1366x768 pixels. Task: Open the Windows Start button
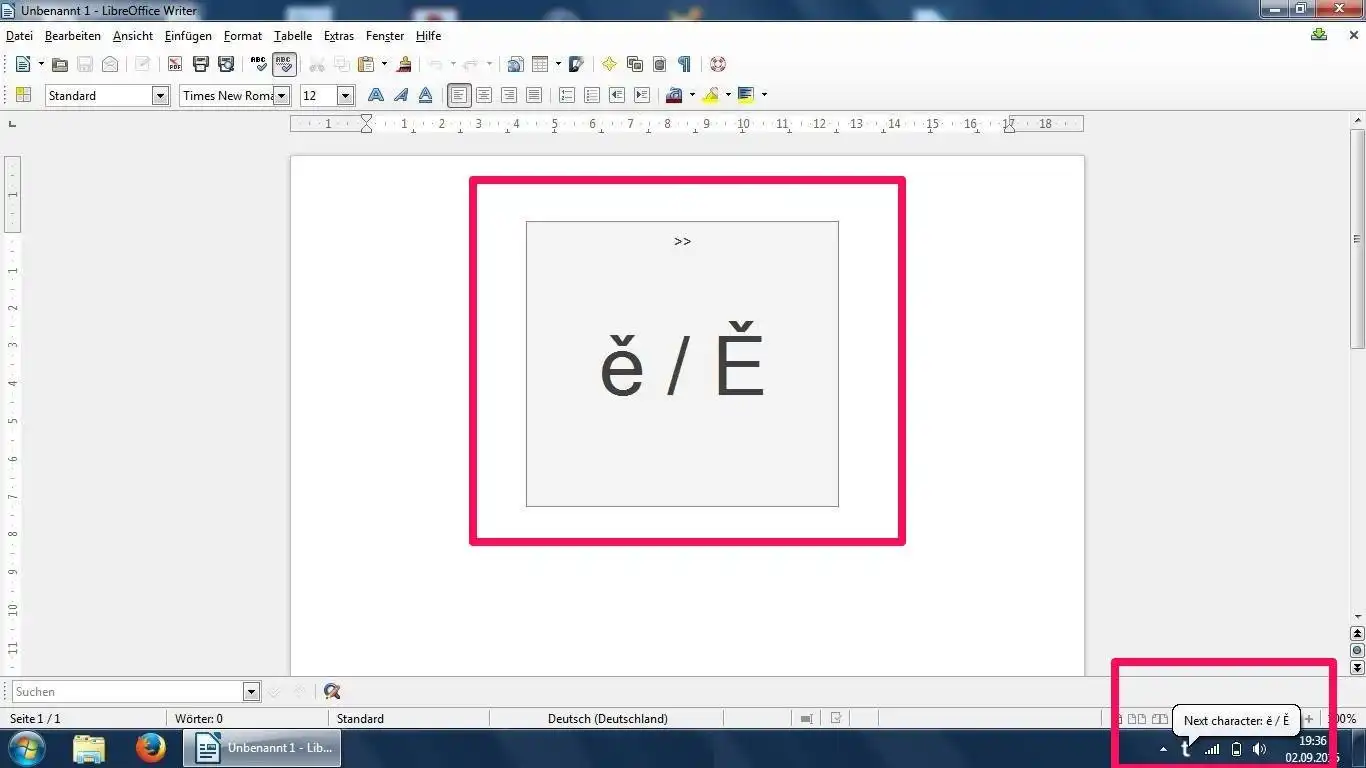tap(26, 748)
